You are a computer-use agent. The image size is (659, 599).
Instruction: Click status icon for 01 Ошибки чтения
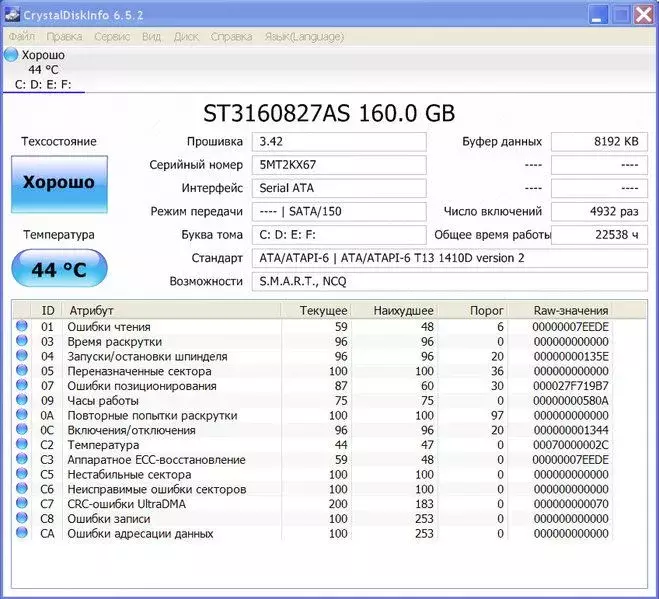22,326
